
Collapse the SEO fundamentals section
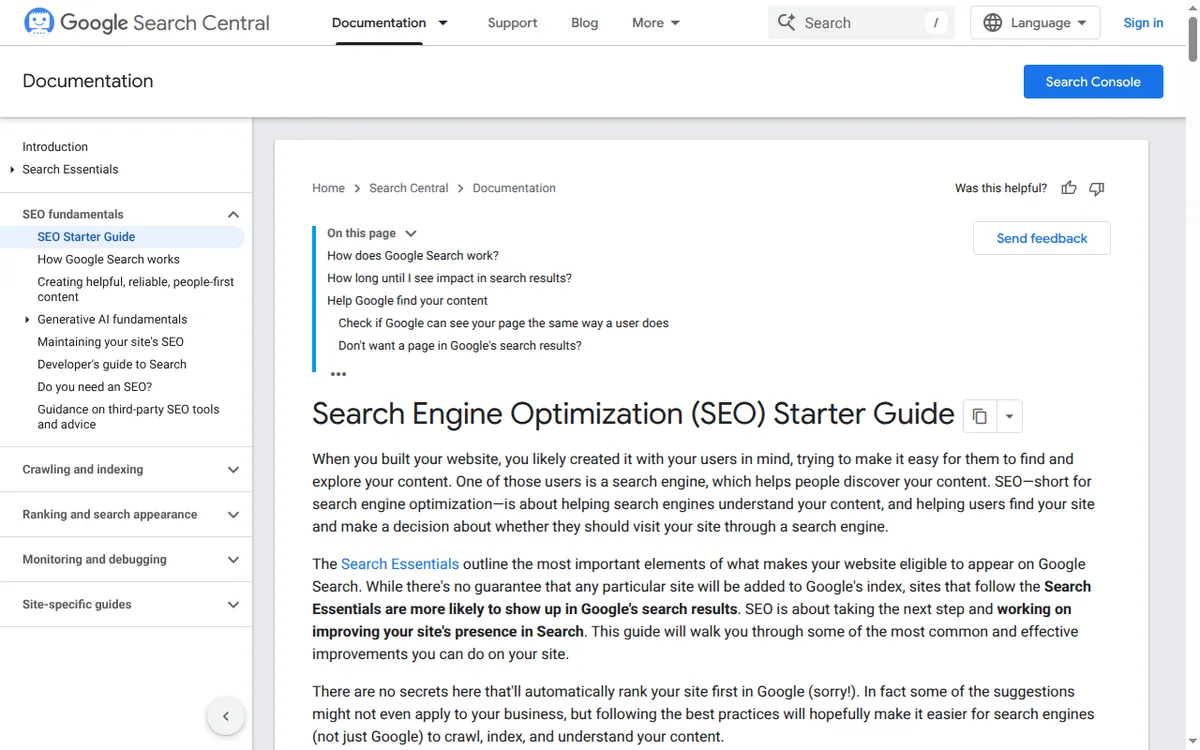coord(233,214)
